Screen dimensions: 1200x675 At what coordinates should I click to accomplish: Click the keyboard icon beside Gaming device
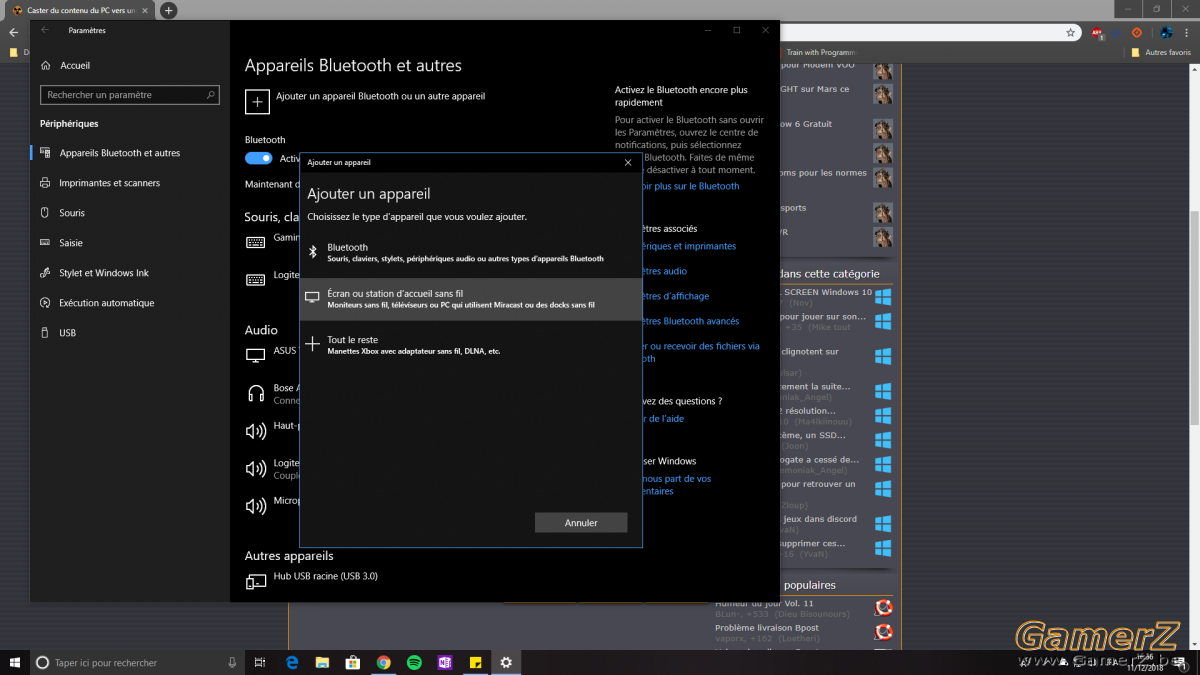[x=256, y=241]
